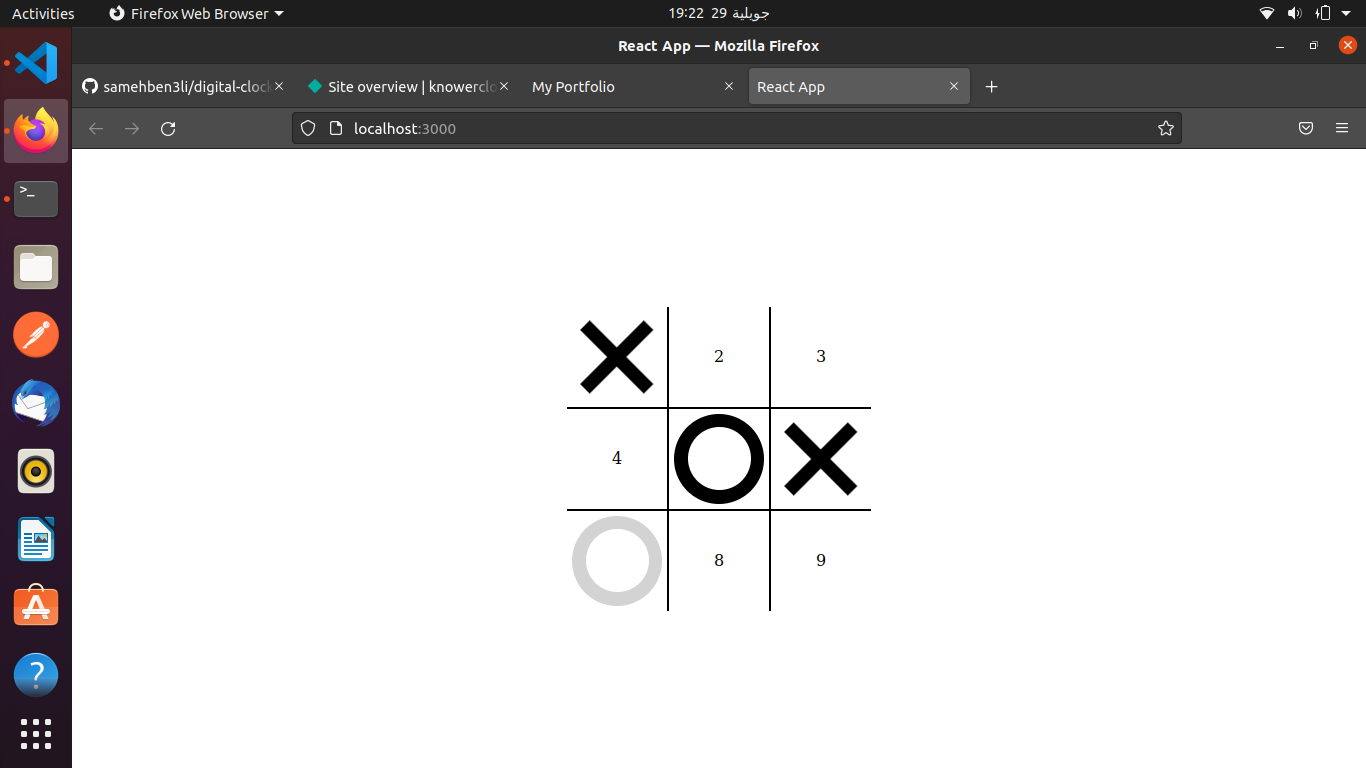
Task: Reload the current page
Action: [168, 128]
